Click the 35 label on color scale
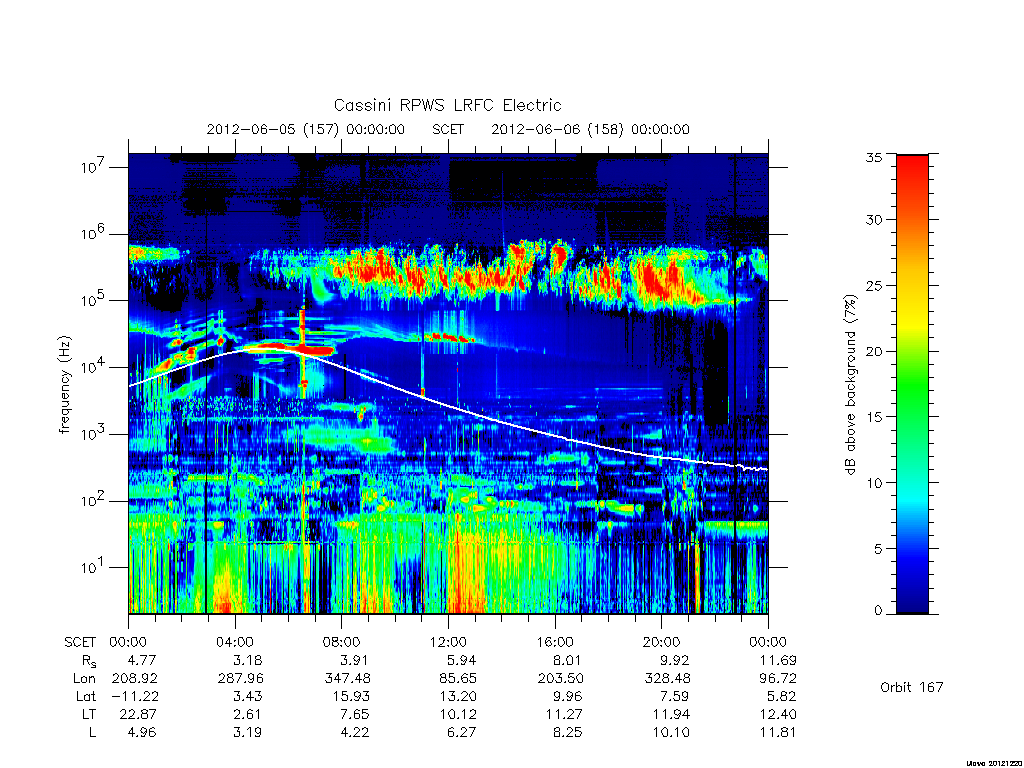The height and width of the screenshot is (768, 1024). [873, 157]
